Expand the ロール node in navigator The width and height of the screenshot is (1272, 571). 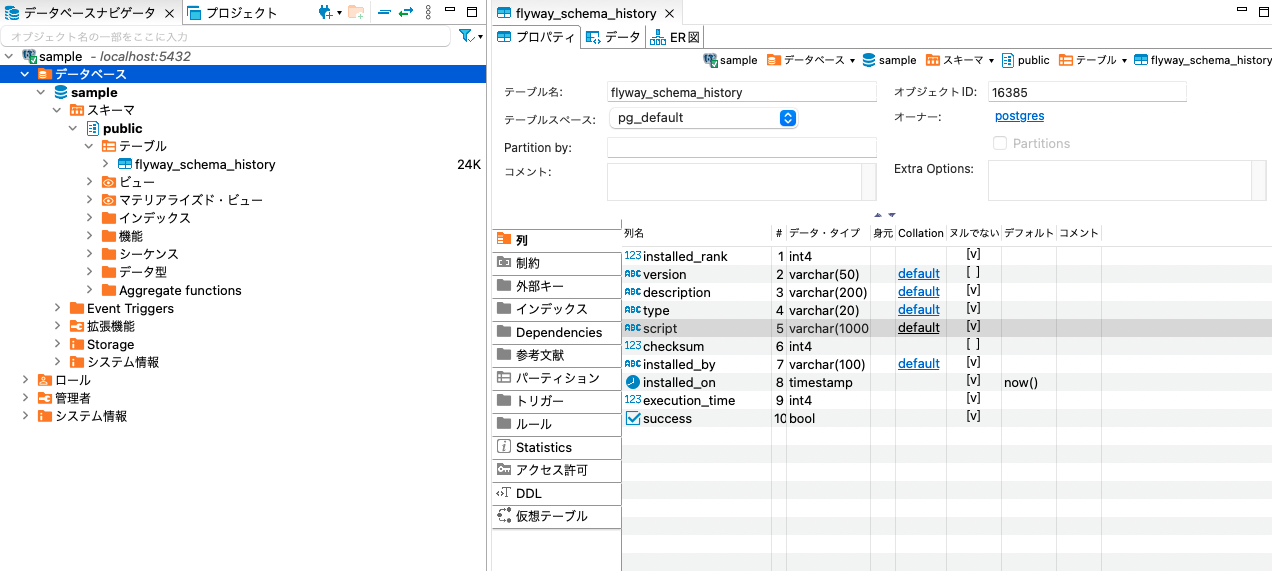26,380
